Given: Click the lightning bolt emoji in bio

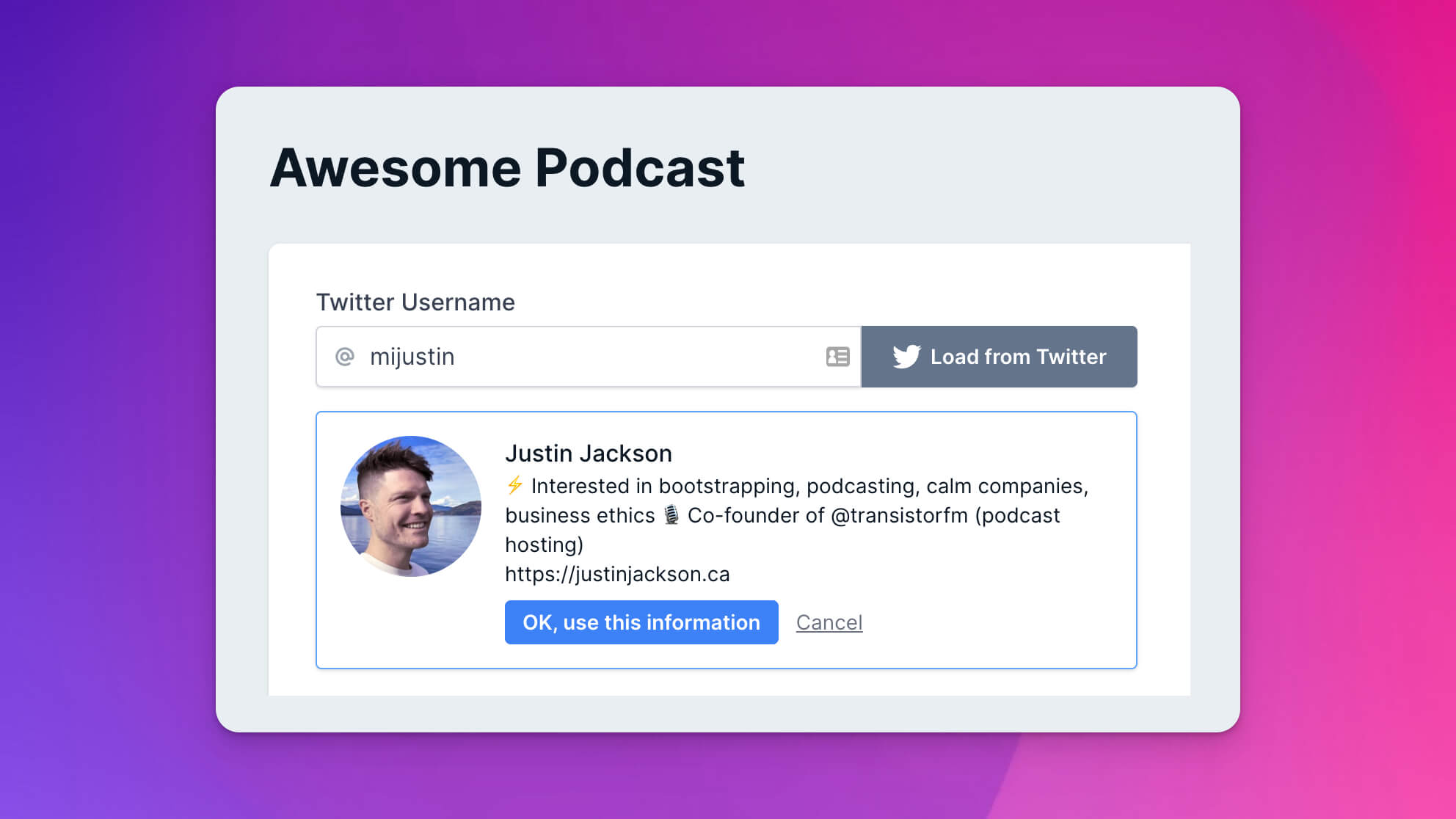Looking at the screenshot, I should (x=515, y=485).
